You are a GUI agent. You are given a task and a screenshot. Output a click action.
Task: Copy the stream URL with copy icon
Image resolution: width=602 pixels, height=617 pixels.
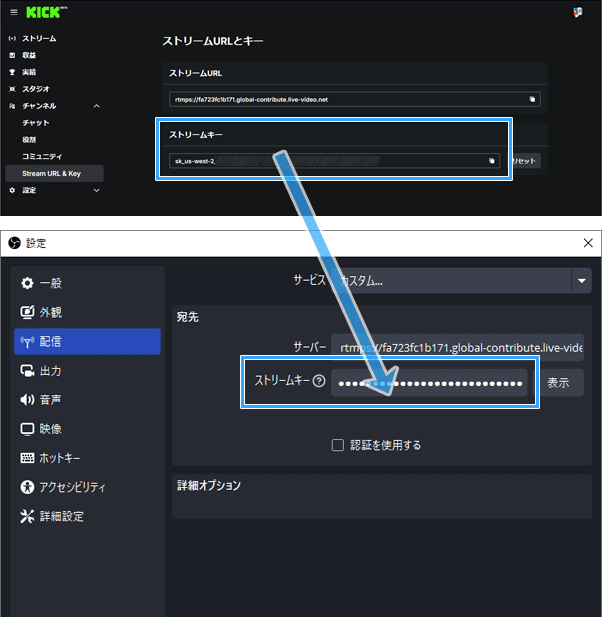click(x=532, y=100)
